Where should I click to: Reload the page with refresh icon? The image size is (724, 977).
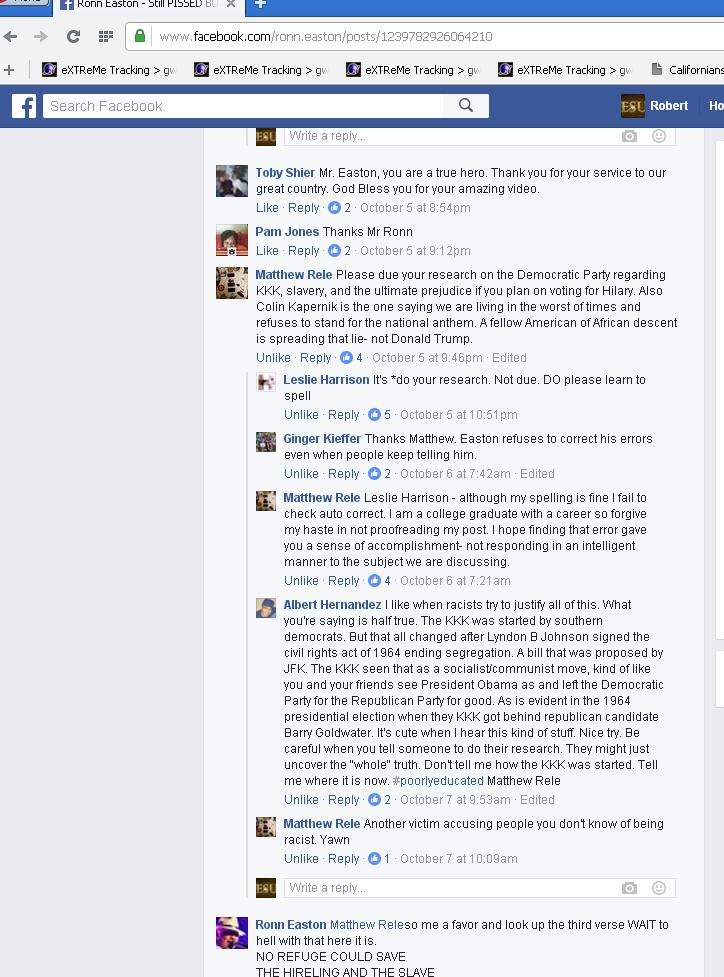[73, 37]
